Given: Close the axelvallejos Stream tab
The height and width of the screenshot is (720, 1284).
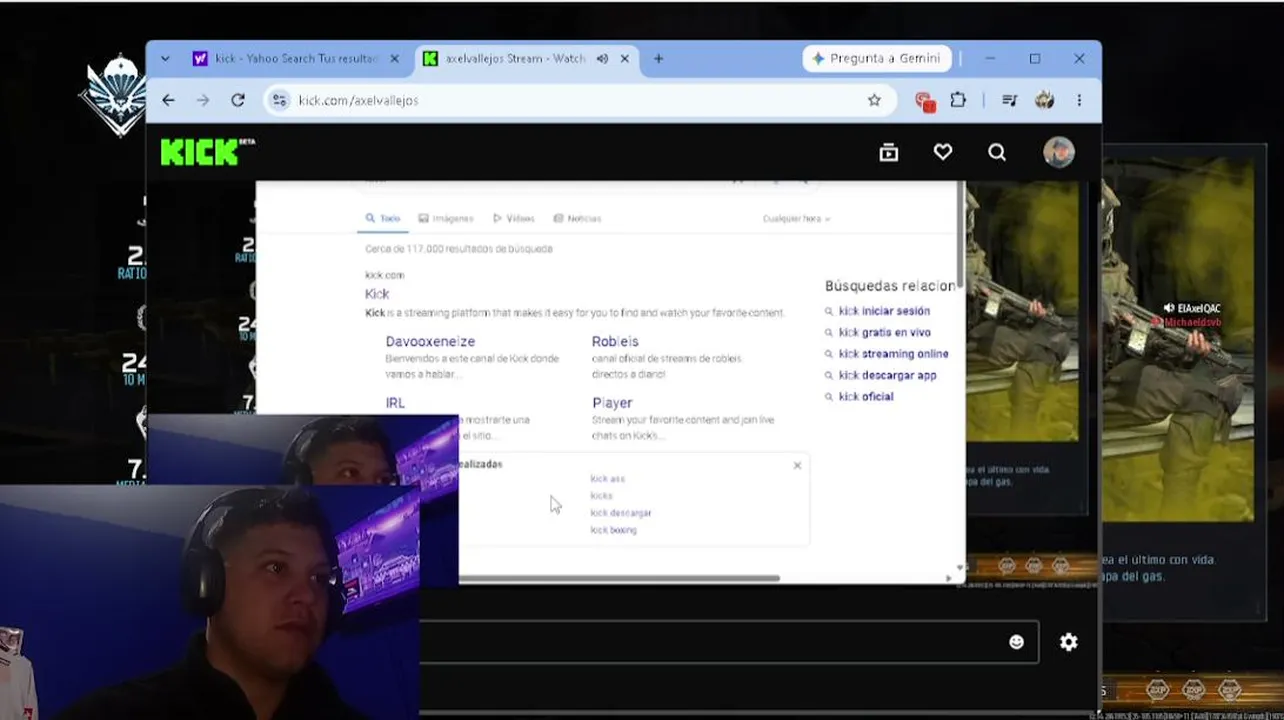Looking at the screenshot, I should 625,59.
